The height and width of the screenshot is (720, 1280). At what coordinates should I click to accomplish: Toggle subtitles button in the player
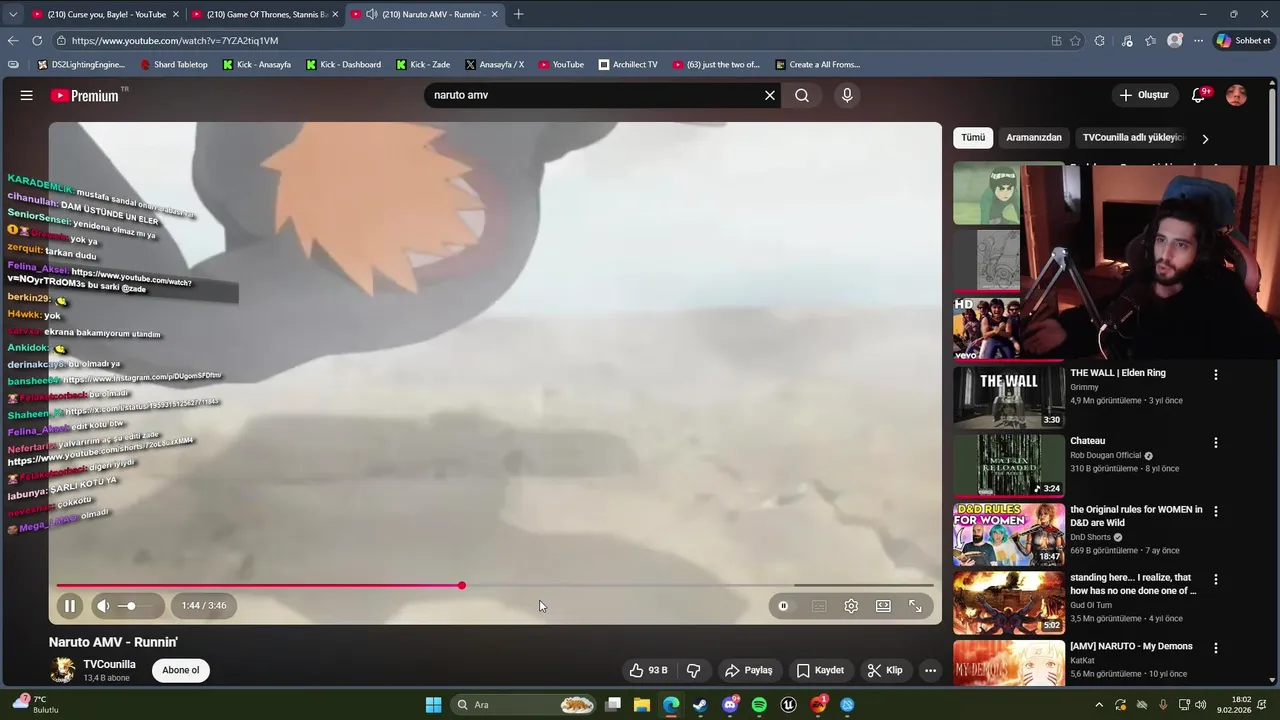pyautogui.click(x=819, y=605)
